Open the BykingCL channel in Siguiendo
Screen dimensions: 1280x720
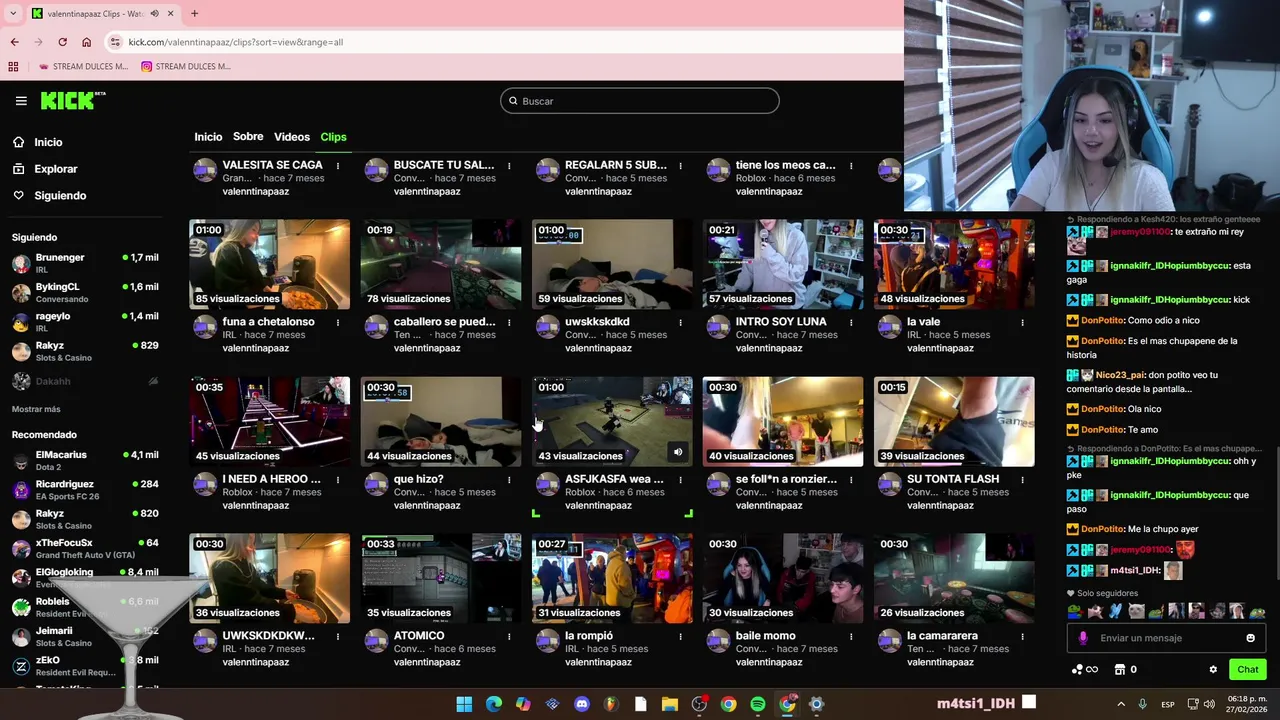[85, 292]
